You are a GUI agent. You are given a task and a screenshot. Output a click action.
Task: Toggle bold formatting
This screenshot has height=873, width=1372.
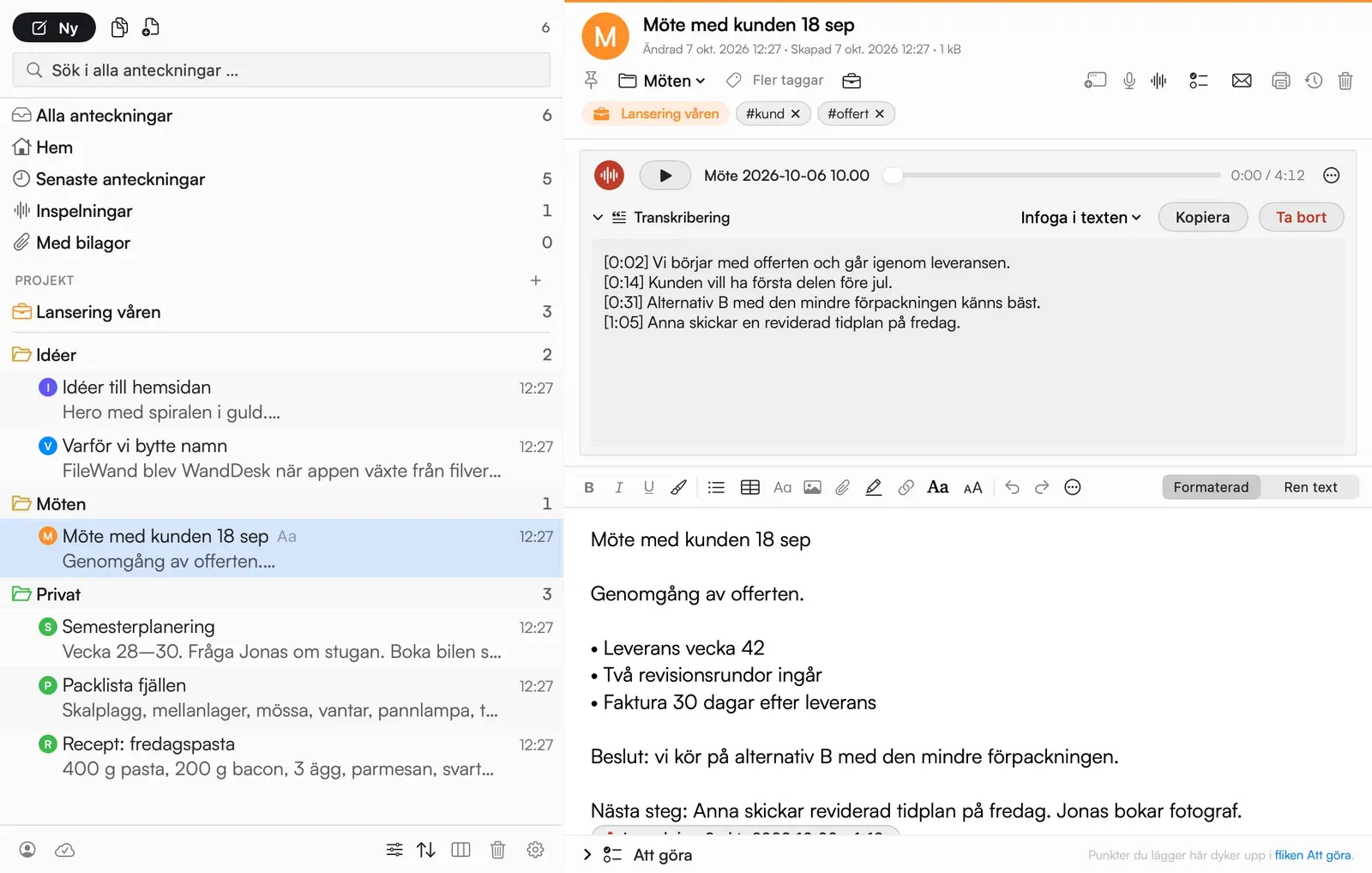click(x=589, y=487)
